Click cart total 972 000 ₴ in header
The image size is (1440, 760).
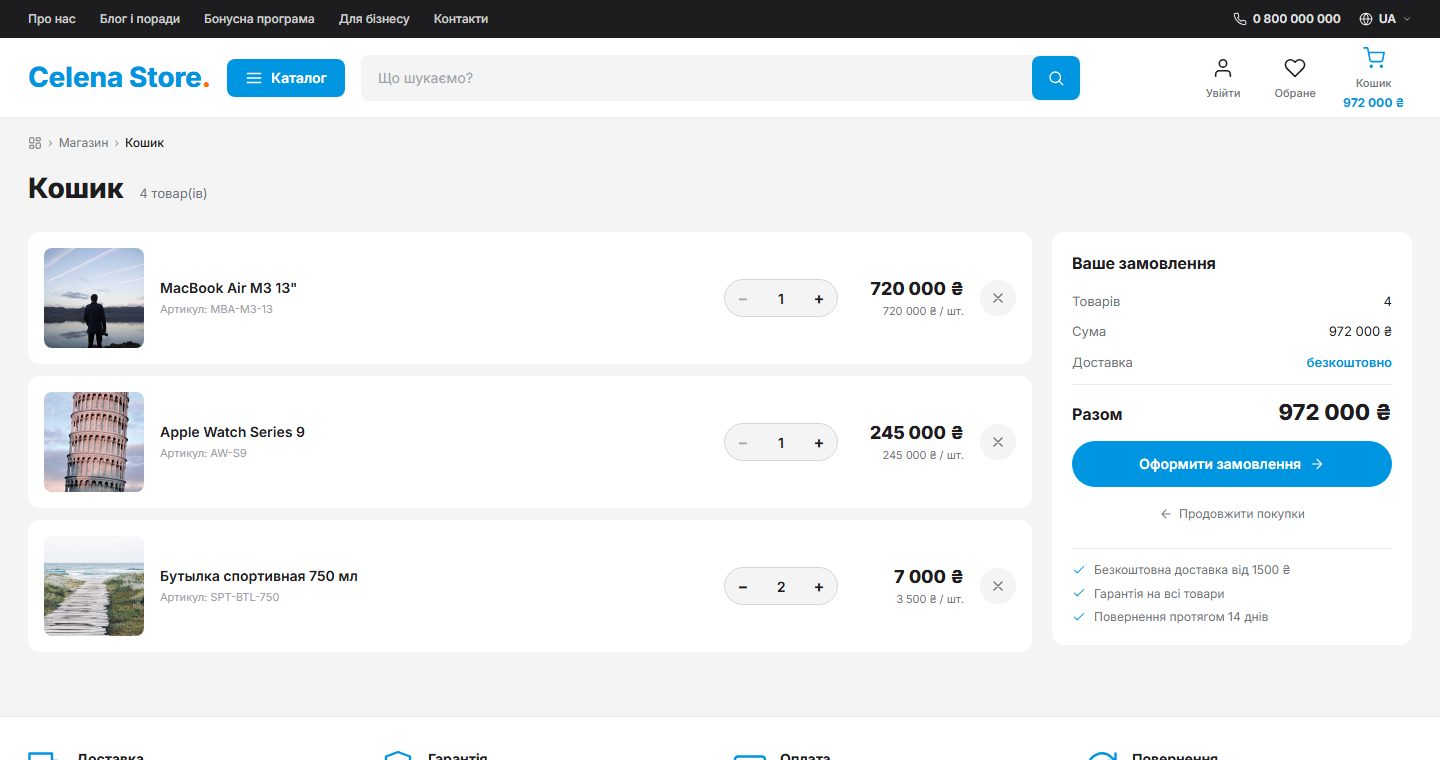pyautogui.click(x=1373, y=102)
